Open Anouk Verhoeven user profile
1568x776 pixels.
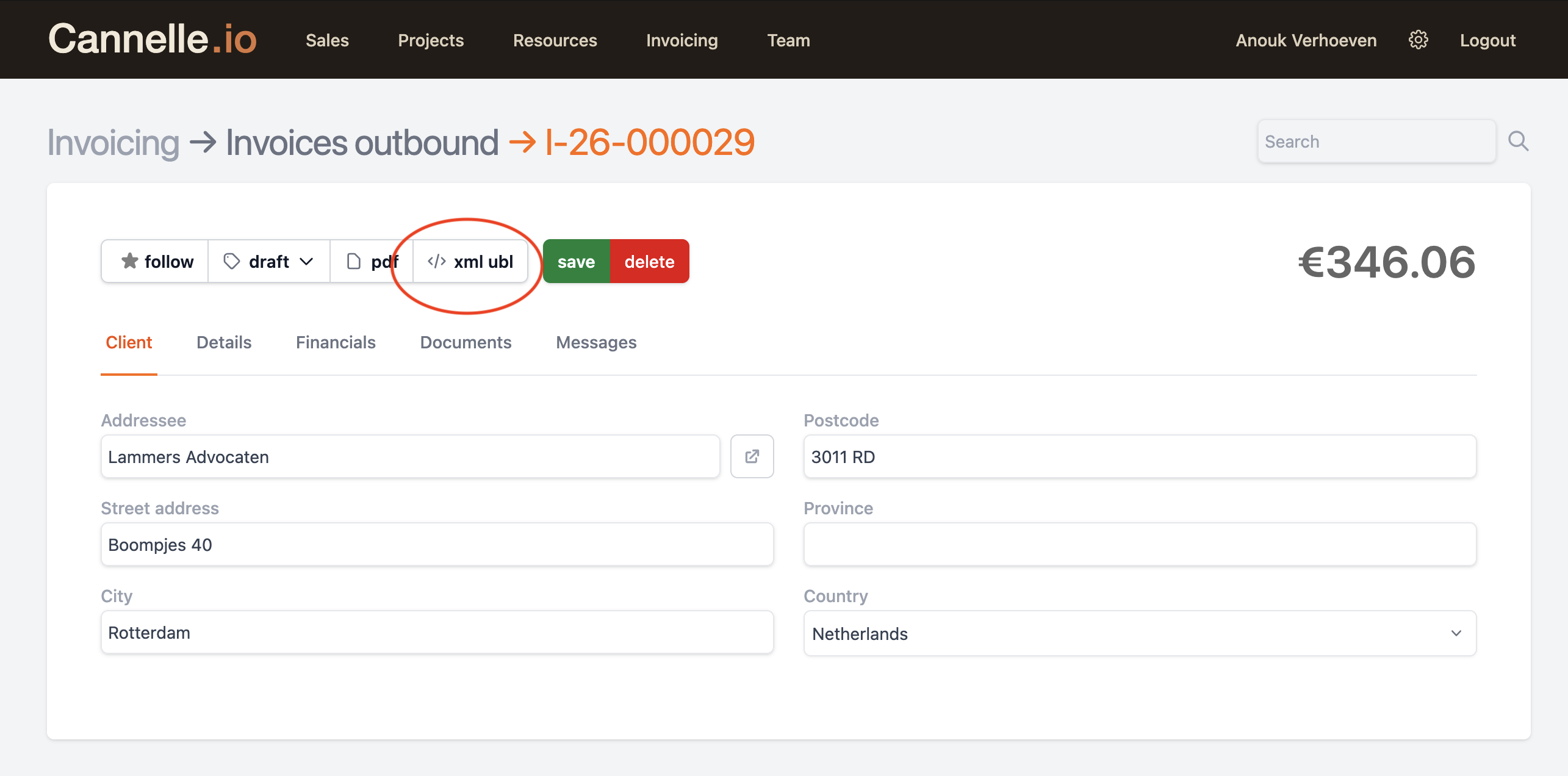tap(1306, 40)
